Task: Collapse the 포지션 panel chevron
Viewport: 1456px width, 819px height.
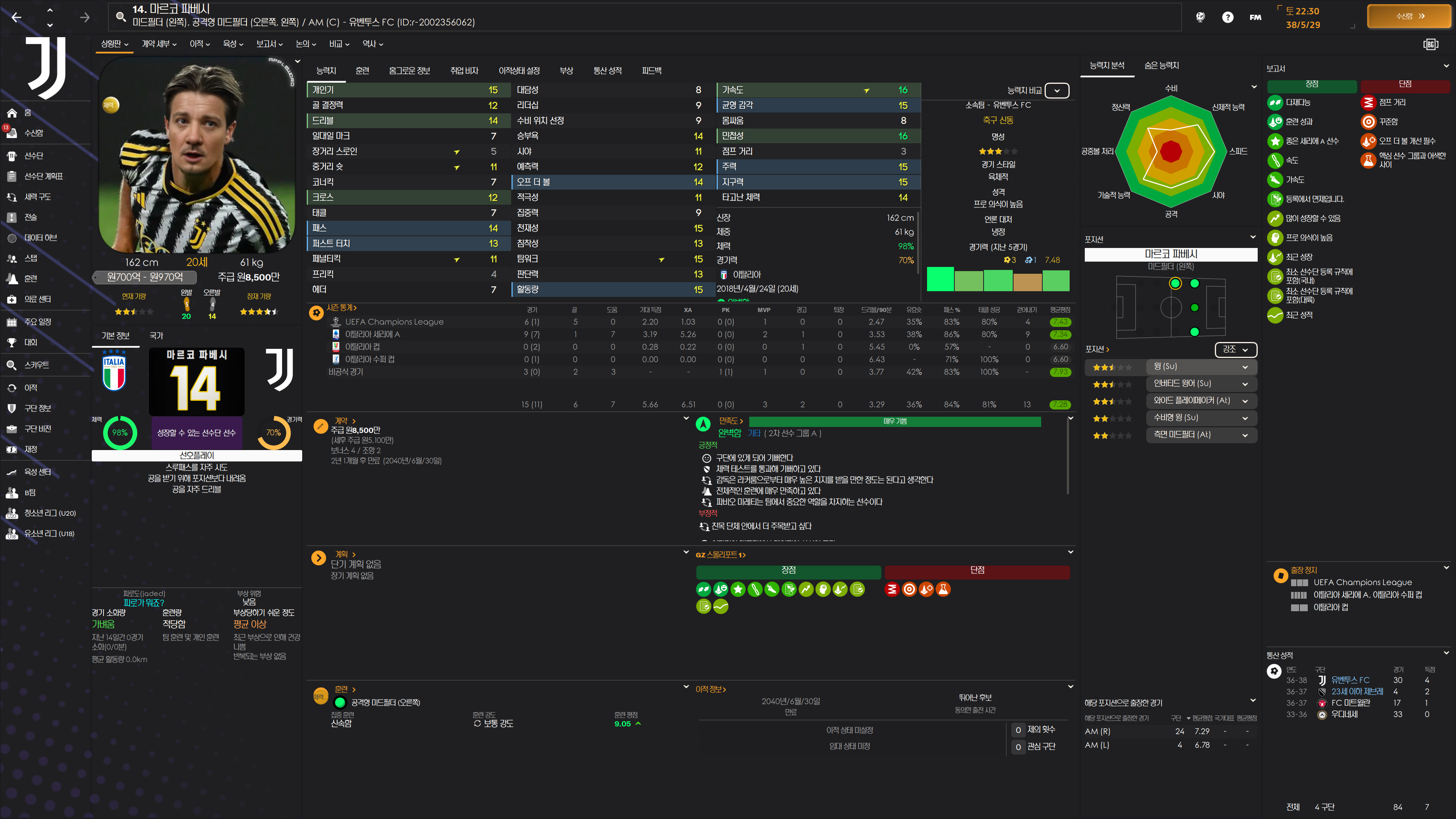Action: coord(1253,237)
